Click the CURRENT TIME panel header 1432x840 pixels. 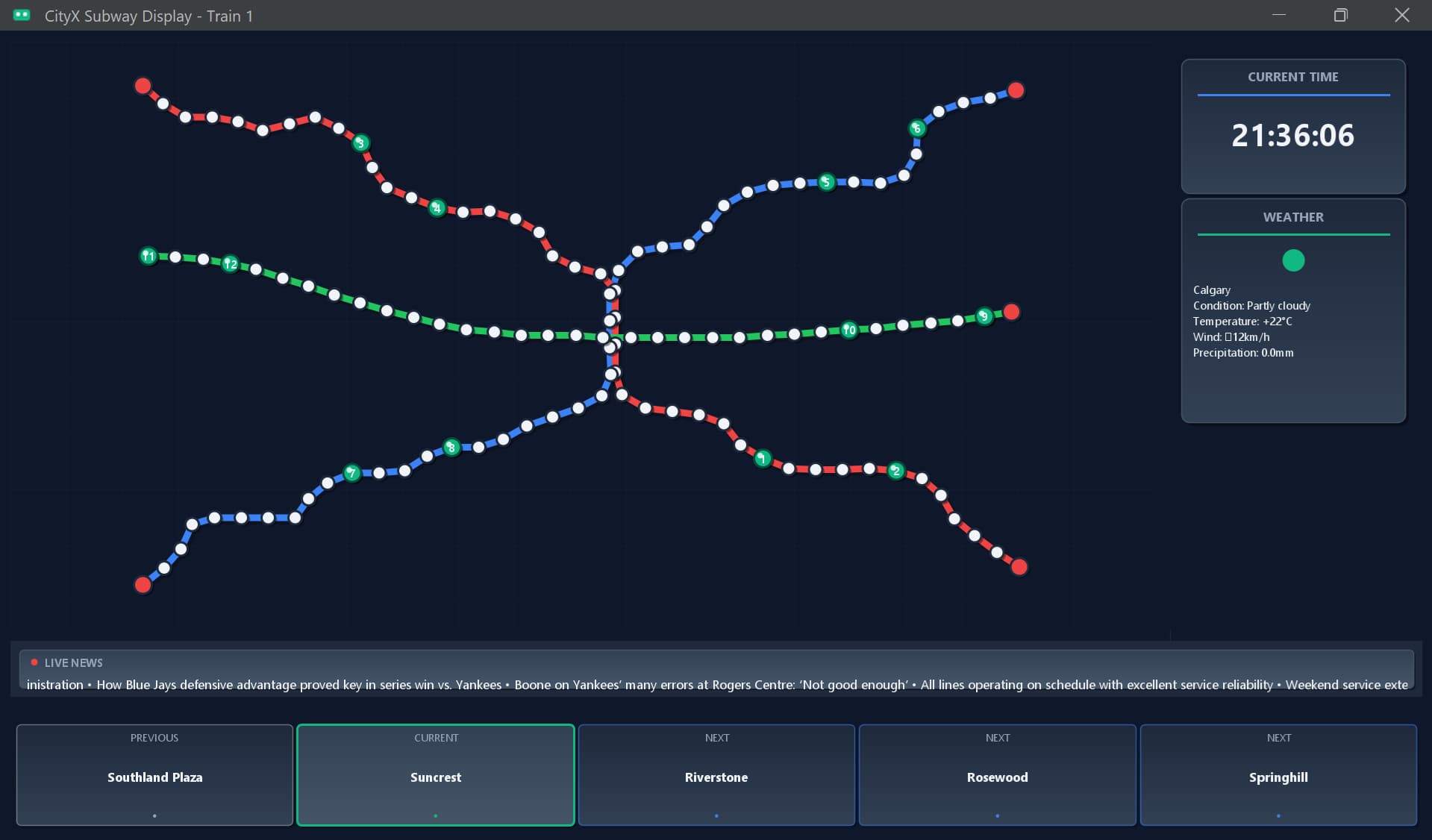(x=1293, y=77)
